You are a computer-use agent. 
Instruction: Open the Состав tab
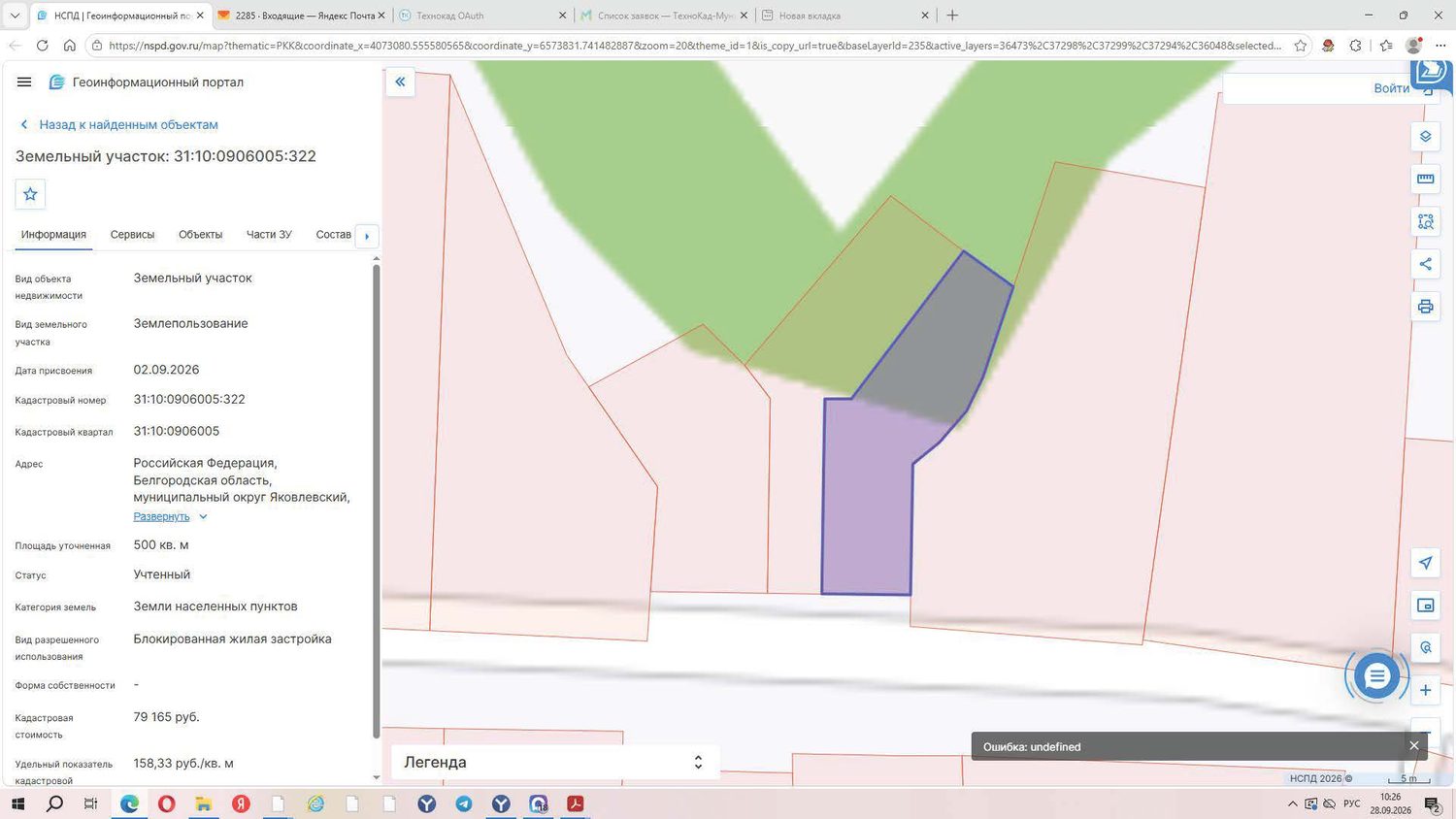coord(333,235)
